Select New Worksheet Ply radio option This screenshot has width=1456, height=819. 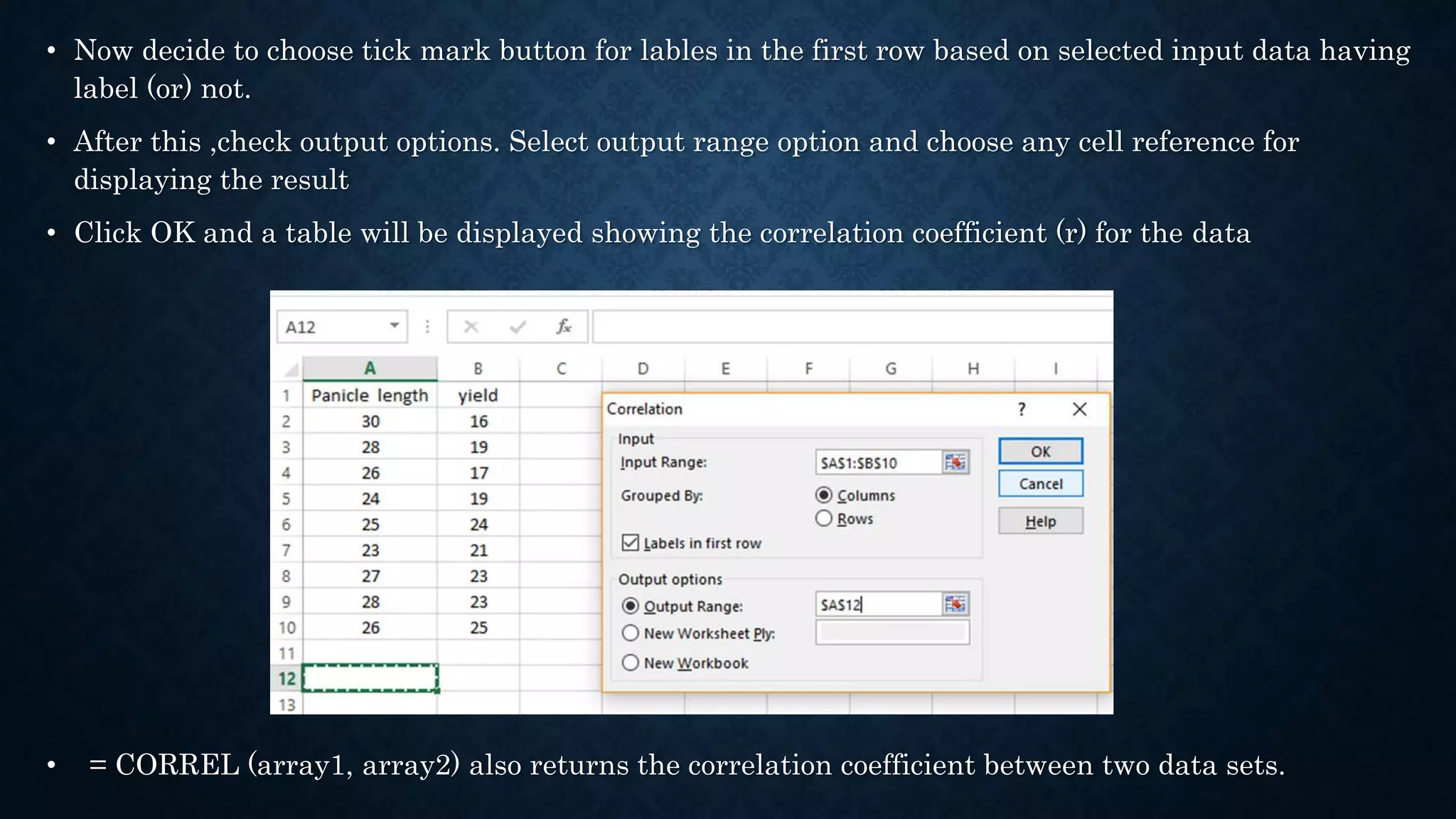[x=630, y=633]
